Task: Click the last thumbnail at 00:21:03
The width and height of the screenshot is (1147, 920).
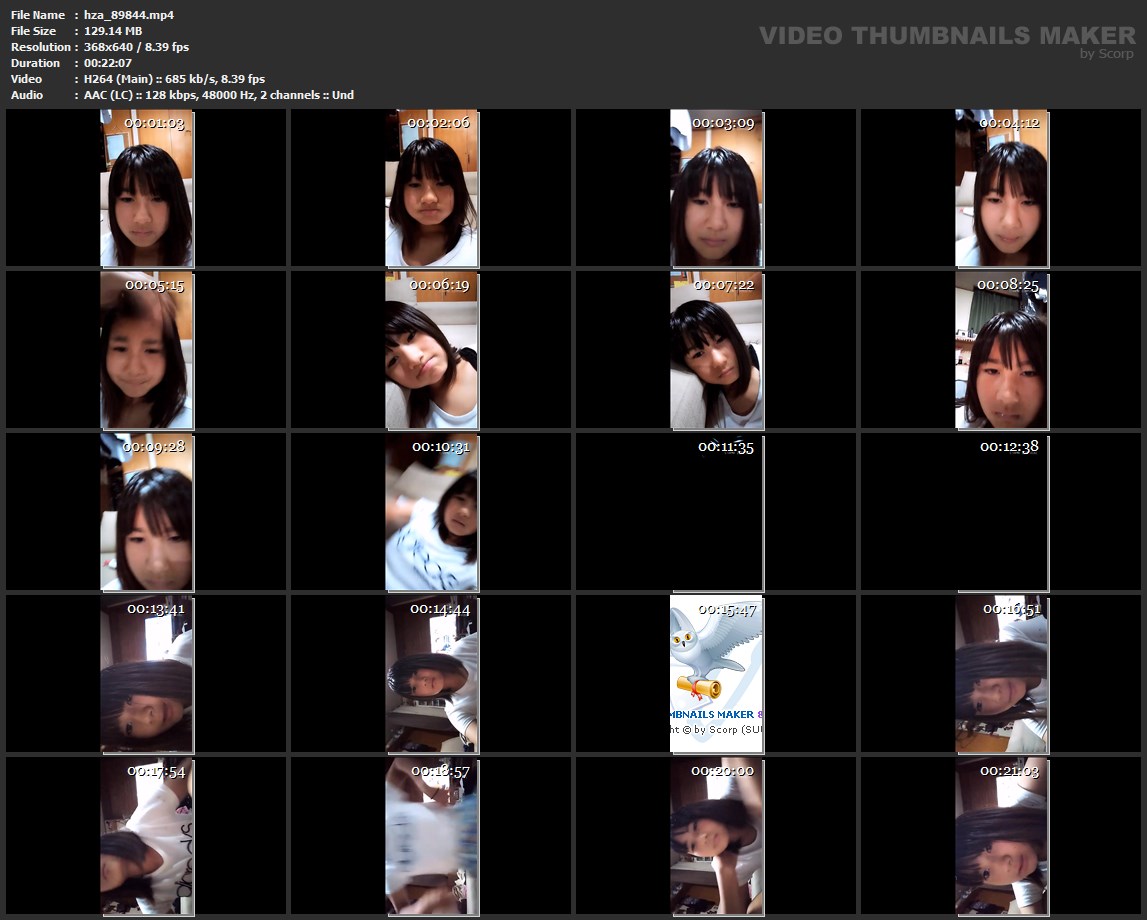Action: (1001, 836)
